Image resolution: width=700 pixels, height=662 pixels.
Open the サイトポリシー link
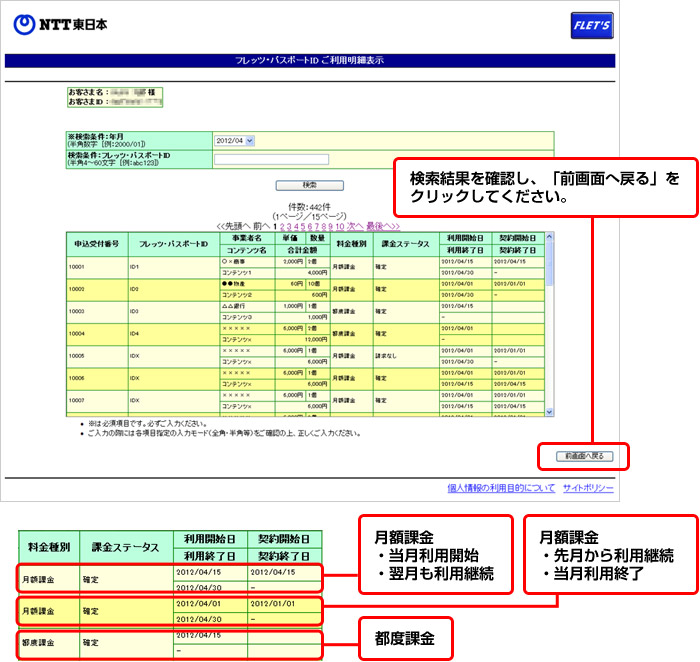tap(587, 488)
